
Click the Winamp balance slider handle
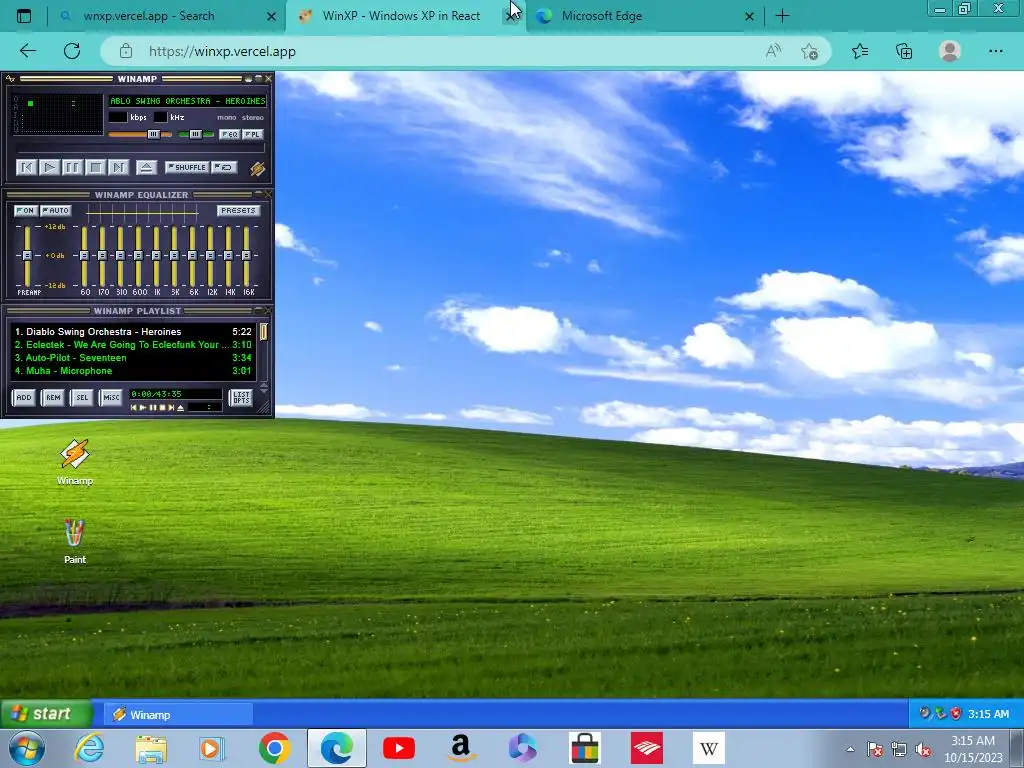195,134
